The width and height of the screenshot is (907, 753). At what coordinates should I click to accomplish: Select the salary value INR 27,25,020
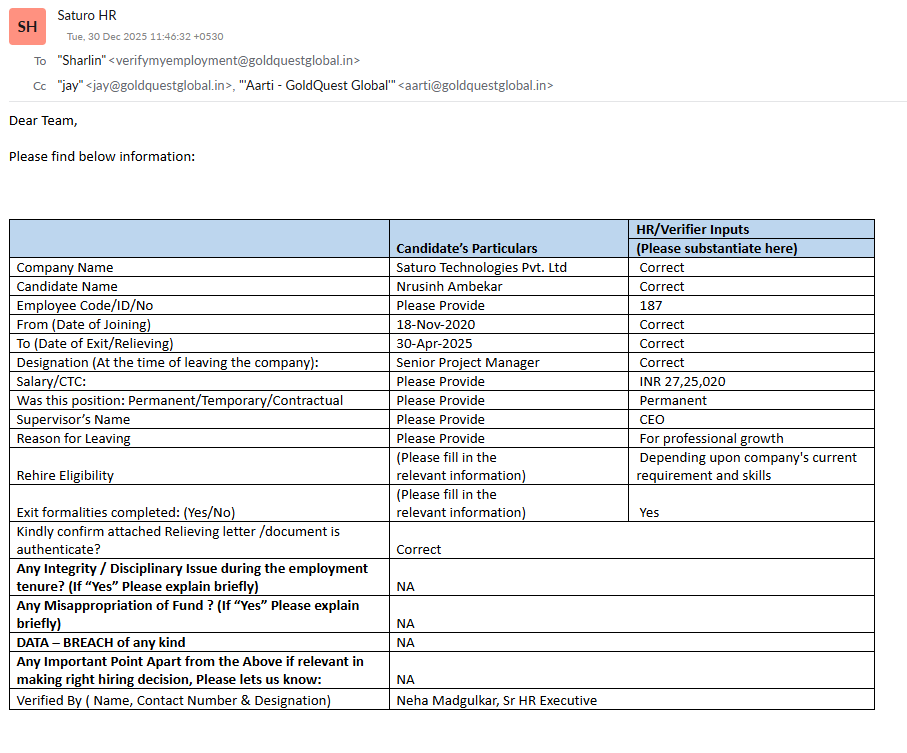[682, 382]
